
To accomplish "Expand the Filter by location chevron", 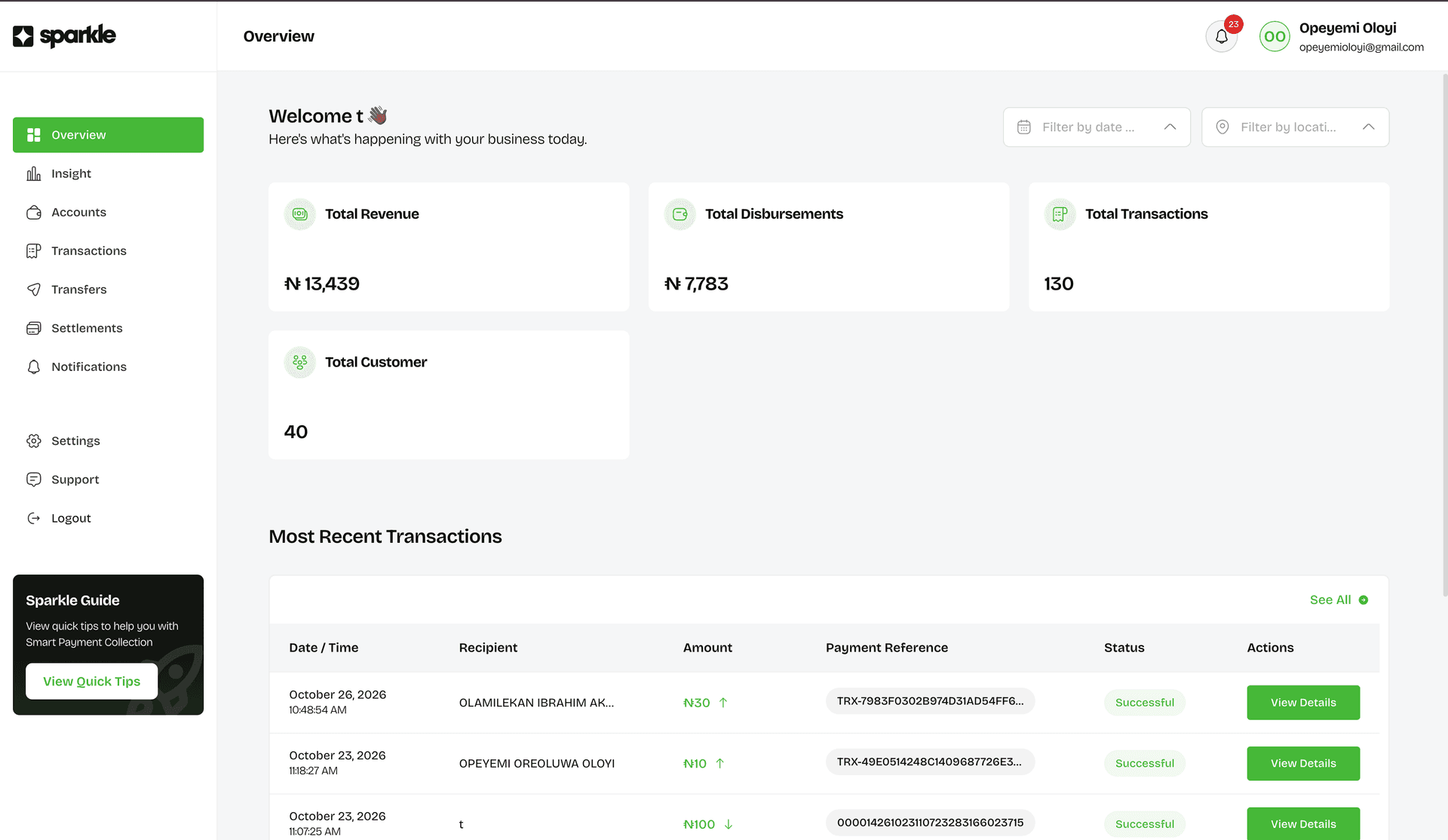I will [x=1368, y=127].
